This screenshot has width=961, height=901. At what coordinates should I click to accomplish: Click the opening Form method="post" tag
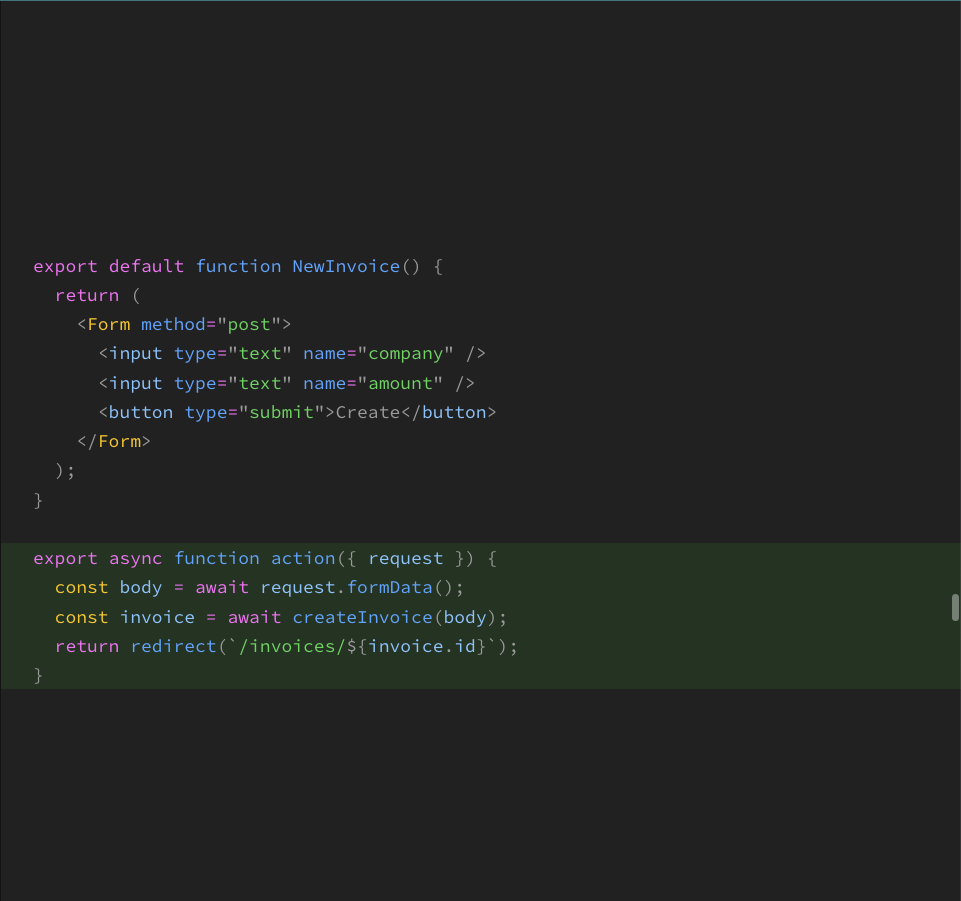pyautogui.click(x=184, y=324)
